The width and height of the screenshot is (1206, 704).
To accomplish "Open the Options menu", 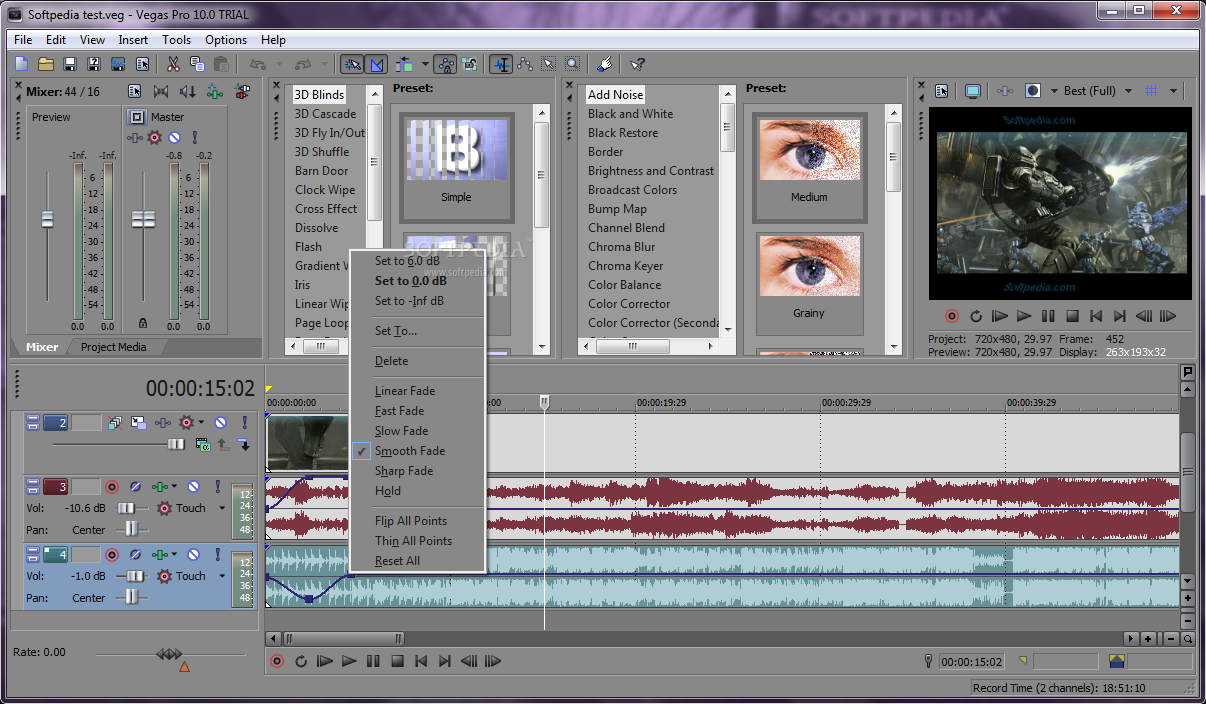I will coord(225,40).
